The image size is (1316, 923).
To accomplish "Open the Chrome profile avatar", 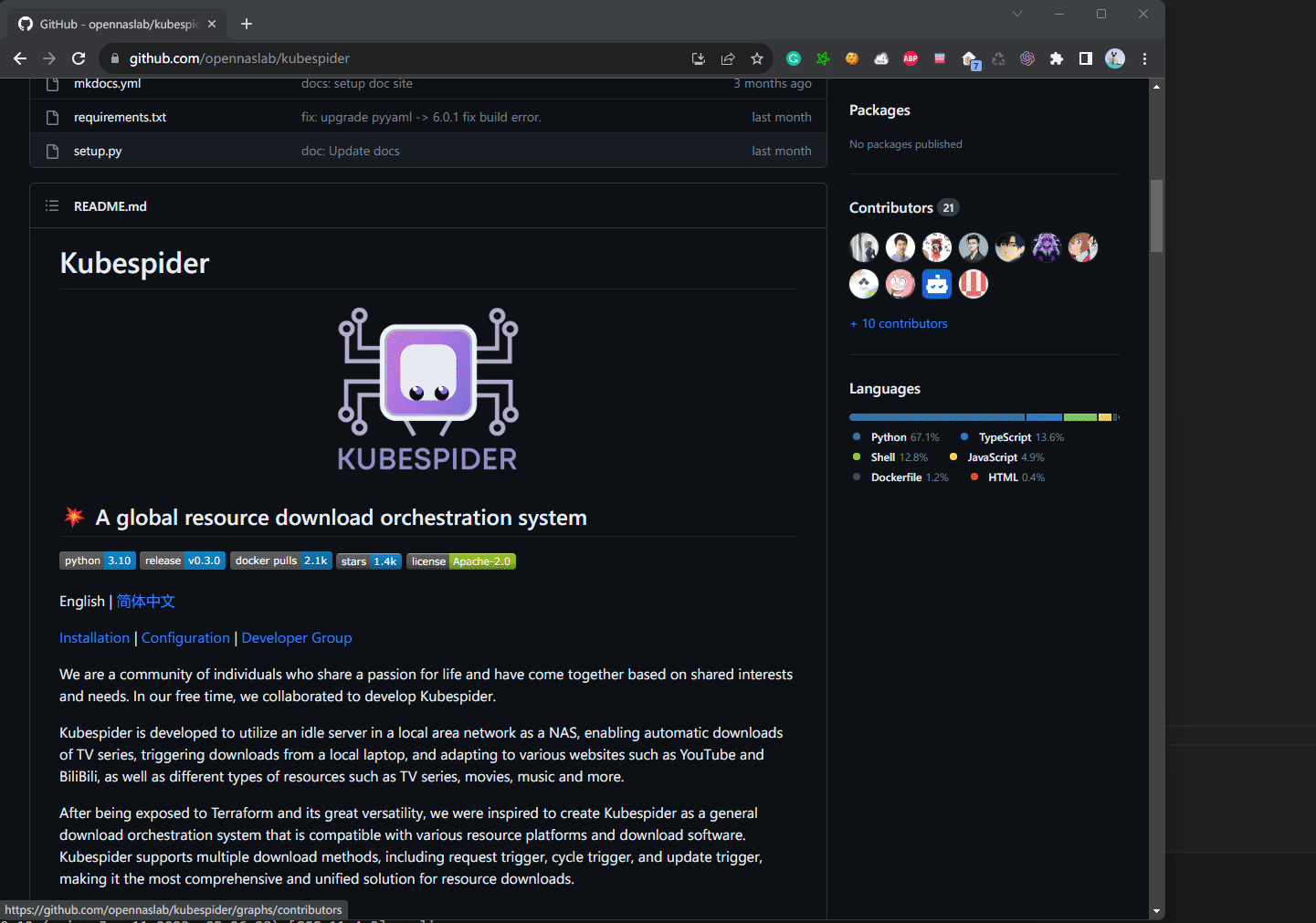I will [1115, 58].
